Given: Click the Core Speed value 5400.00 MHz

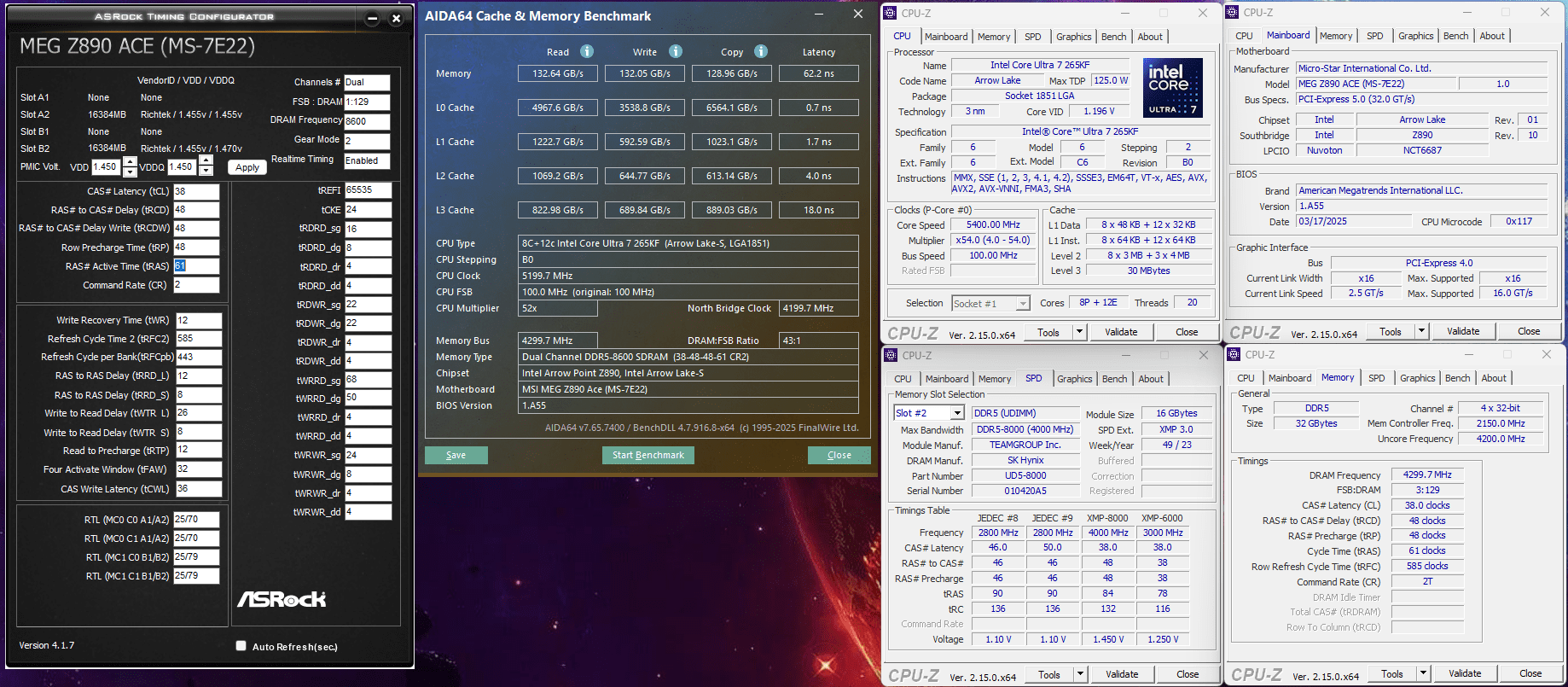Looking at the screenshot, I should pyautogui.click(x=993, y=225).
